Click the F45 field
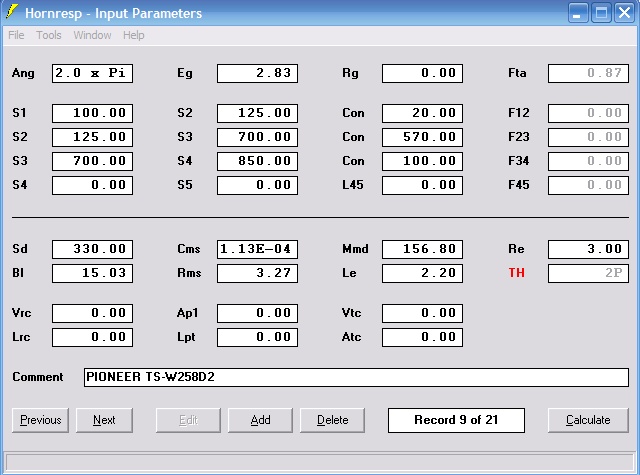 click(x=588, y=185)
